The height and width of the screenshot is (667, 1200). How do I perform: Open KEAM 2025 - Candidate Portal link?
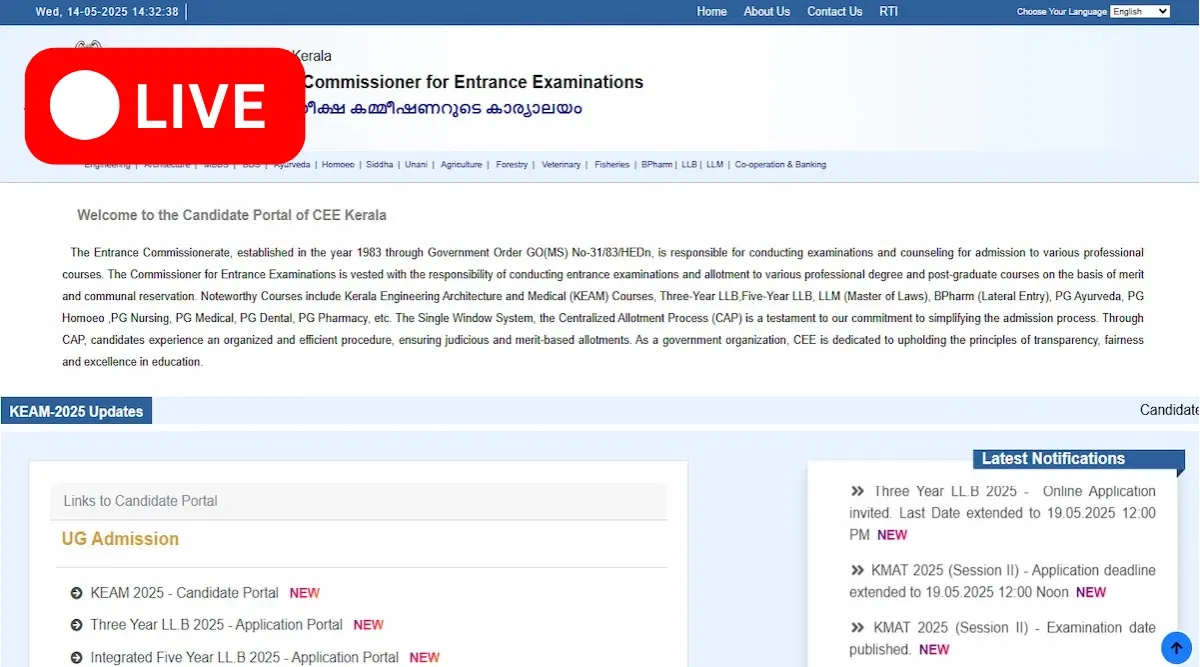(184, 593)
